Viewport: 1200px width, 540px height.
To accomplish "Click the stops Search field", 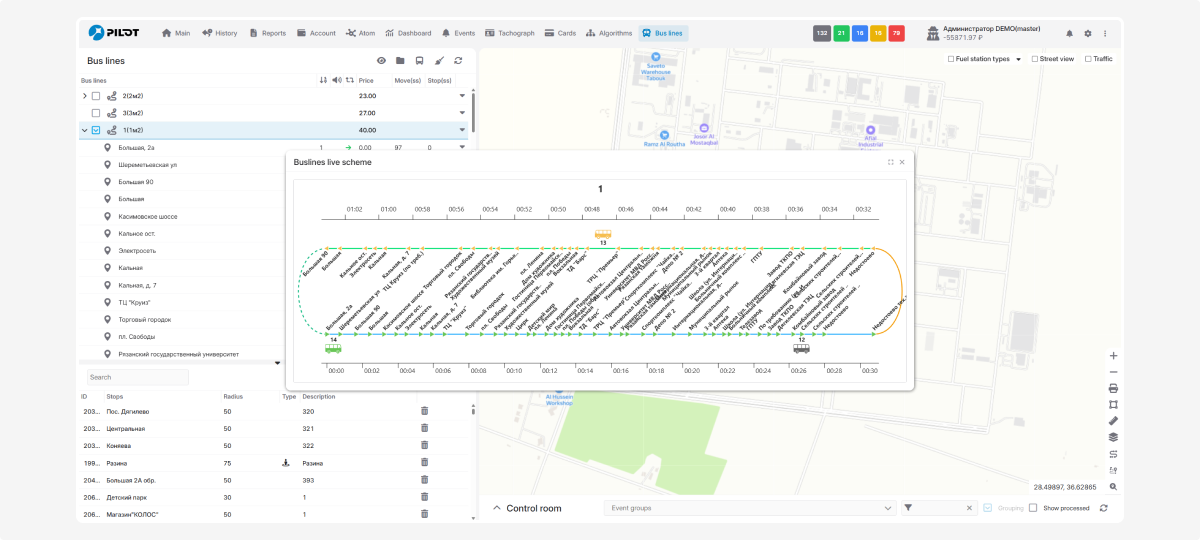I will (136, 377).
